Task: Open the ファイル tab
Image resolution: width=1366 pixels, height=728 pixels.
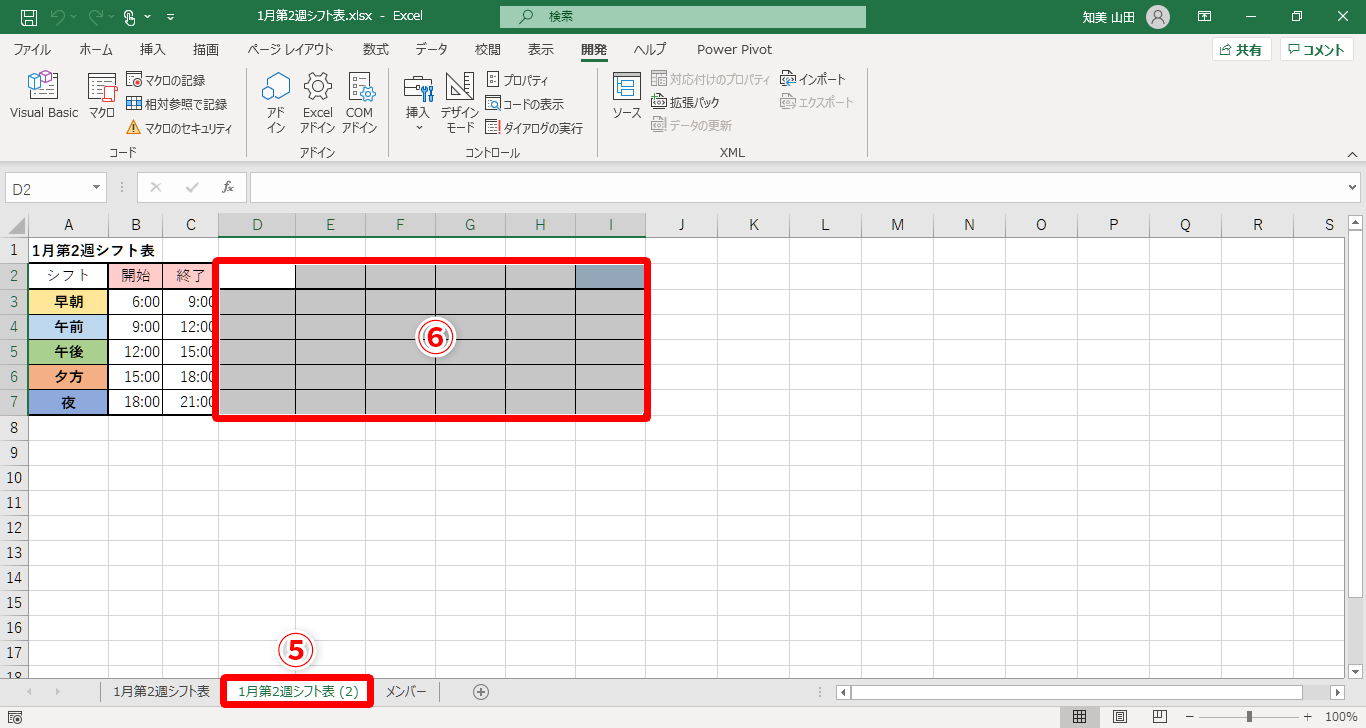Action: pos(32,49)
